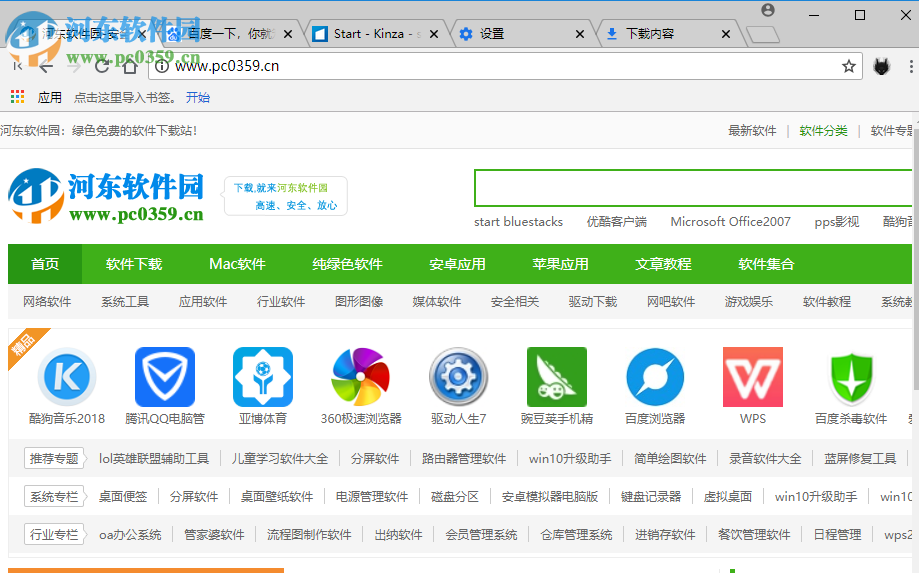
Task: Click the 河东软件园 site logo
Action: (x=106, y=196)
